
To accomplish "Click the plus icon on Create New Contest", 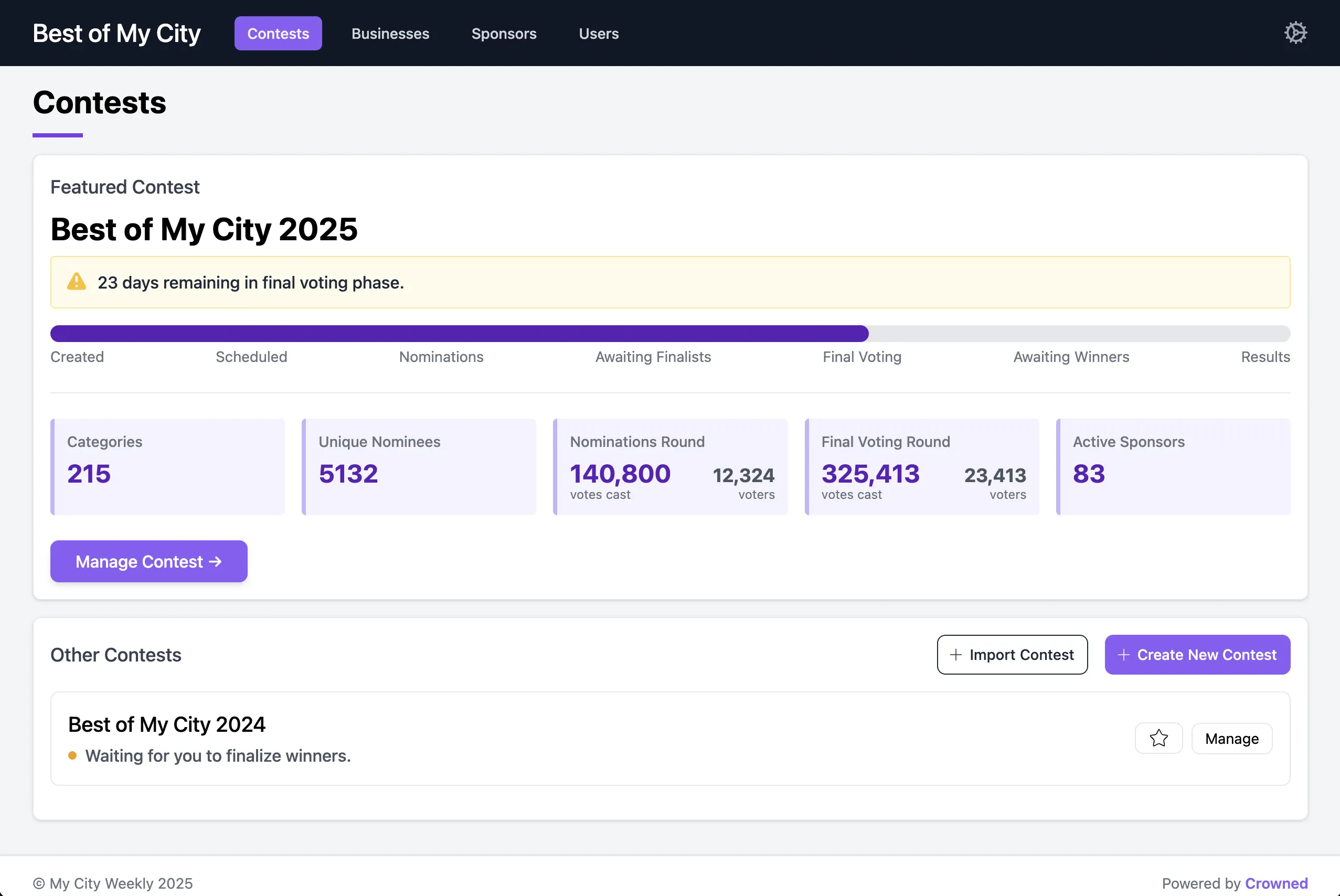I will (x=1123, y=655).
